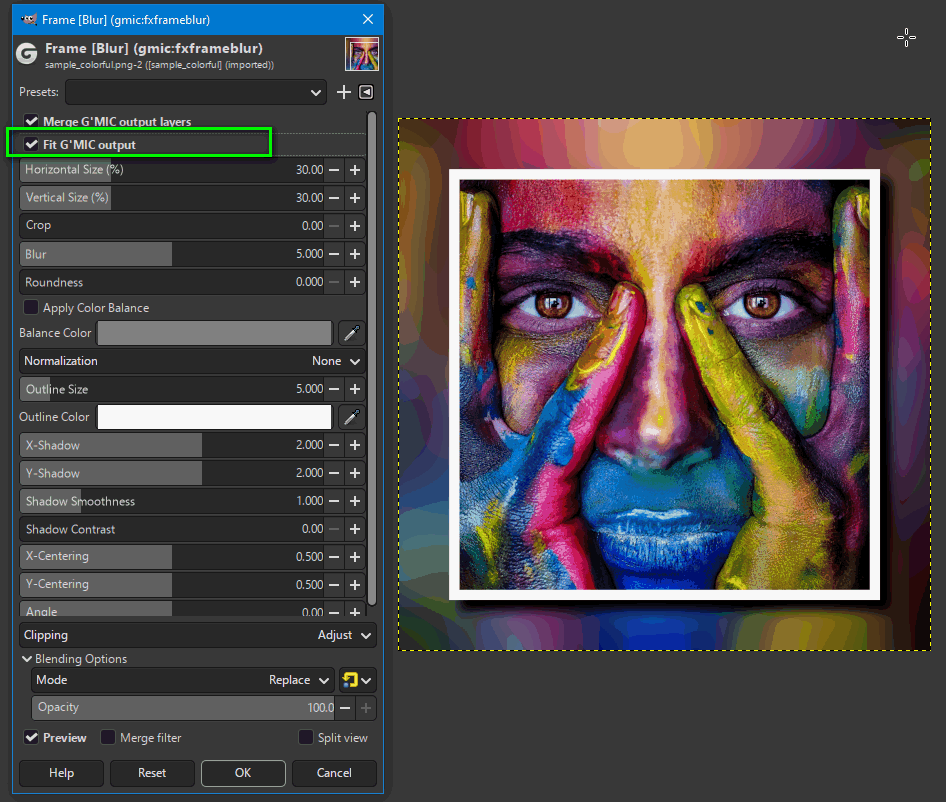Image resolution: width=946 pixels, height=802 pixels.
Task: Open the manage presets menu icon
Action: 366,92
